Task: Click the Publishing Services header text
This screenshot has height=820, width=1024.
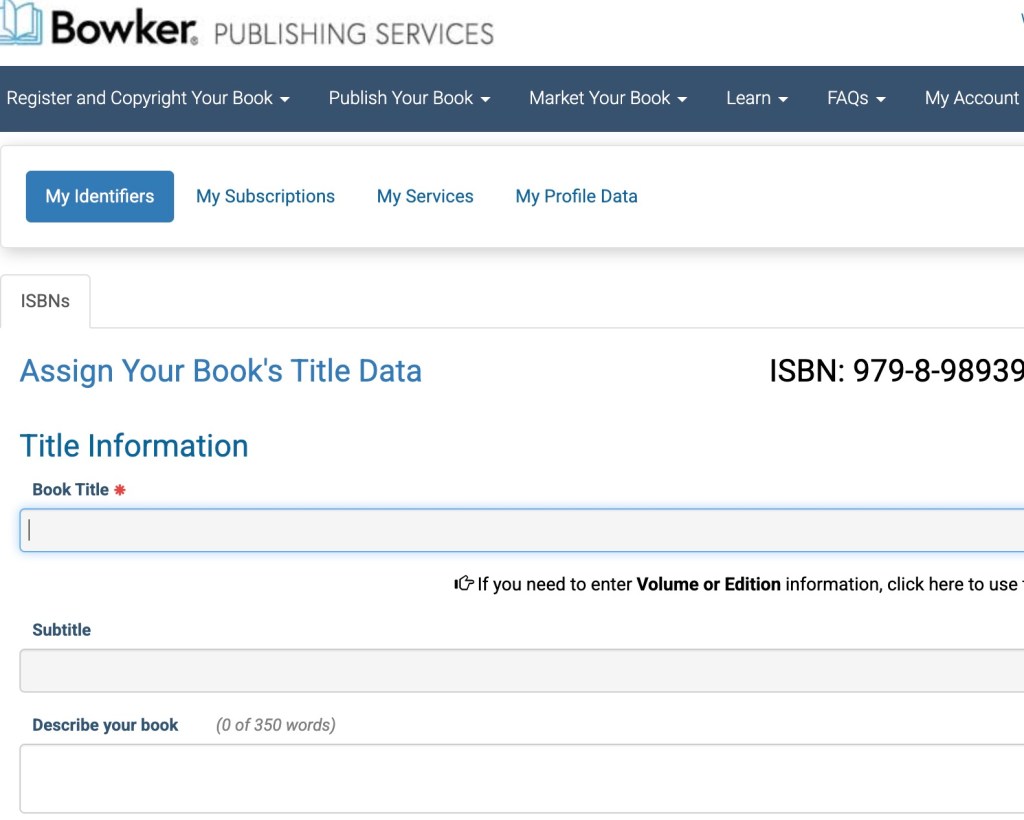Action: point(354,32)
